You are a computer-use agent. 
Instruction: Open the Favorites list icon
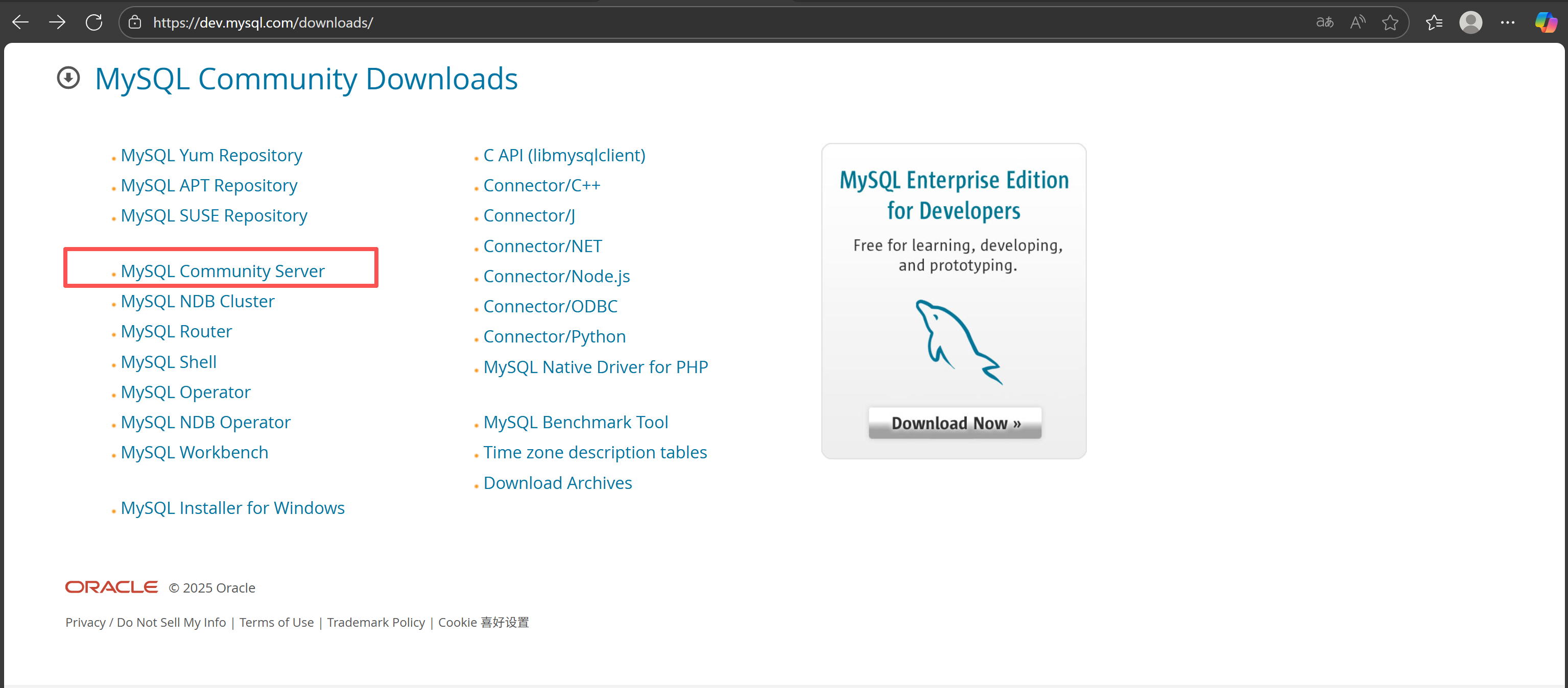click(1434, 22)
